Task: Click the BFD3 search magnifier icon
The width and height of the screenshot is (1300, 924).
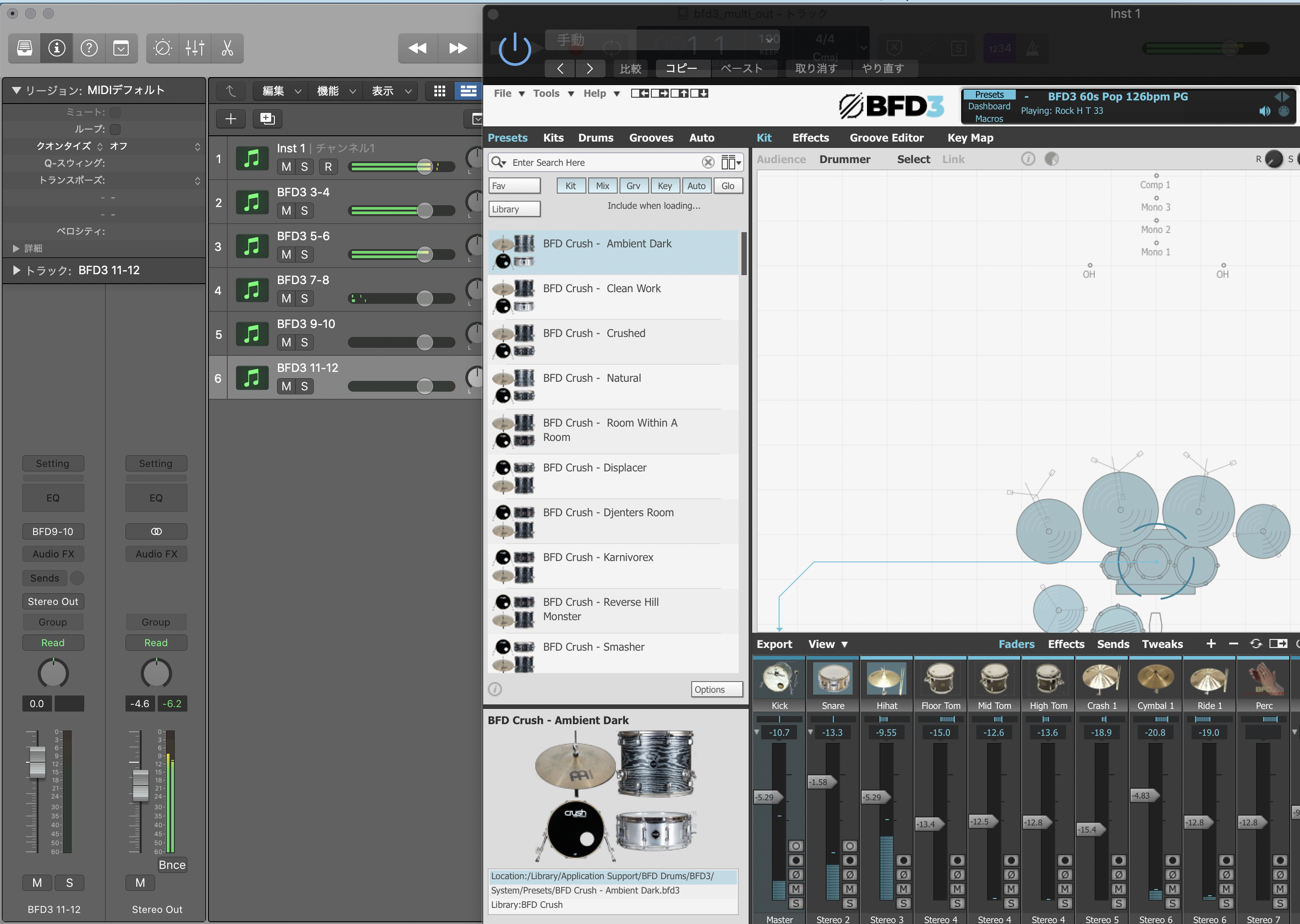Action: click(498, 162)
